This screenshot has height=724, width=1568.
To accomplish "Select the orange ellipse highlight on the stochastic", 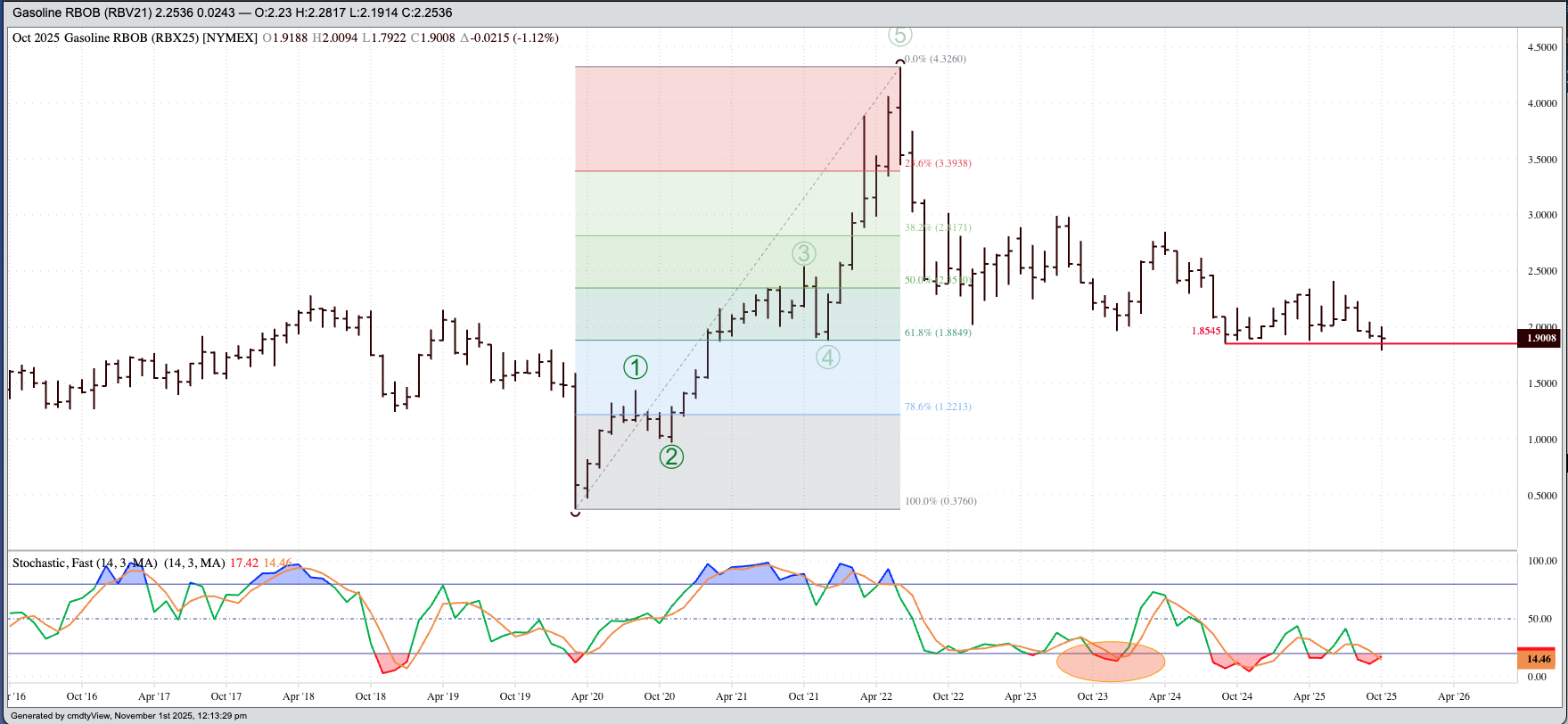I will (x=1111, y=662).
